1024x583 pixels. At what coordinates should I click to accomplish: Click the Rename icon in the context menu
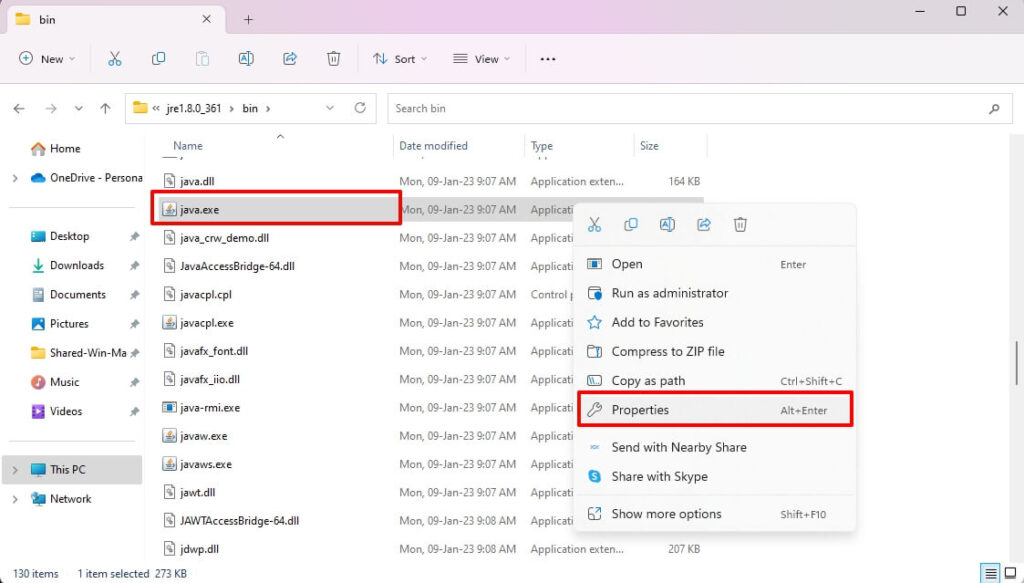click(x=667, y=225)
